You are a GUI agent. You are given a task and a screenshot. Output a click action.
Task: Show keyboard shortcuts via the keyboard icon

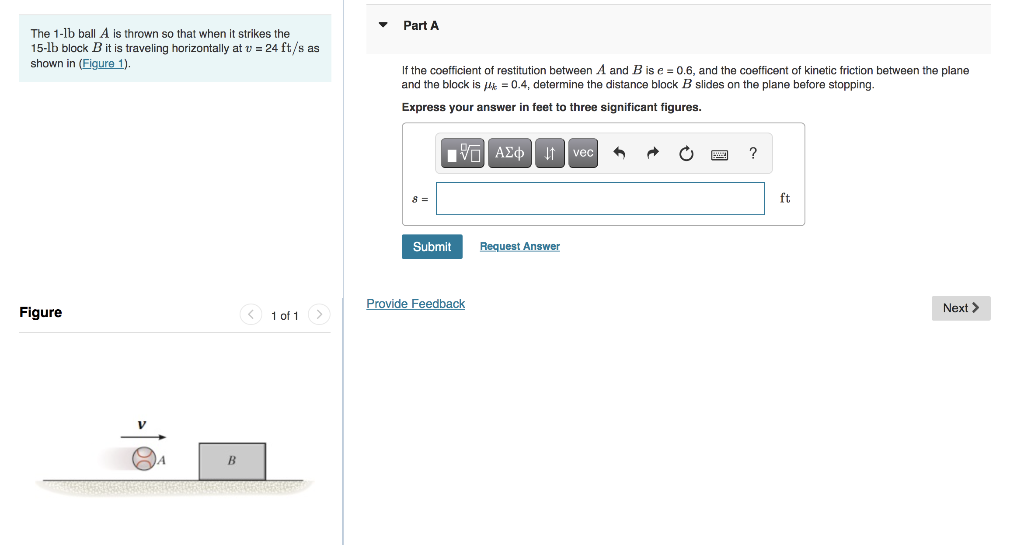(719, 155)
